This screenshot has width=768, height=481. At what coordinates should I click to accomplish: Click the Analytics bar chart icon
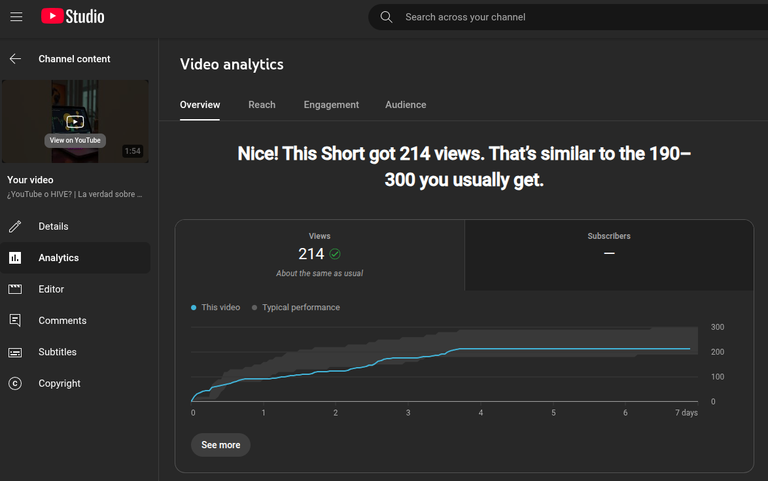(15, 258)
